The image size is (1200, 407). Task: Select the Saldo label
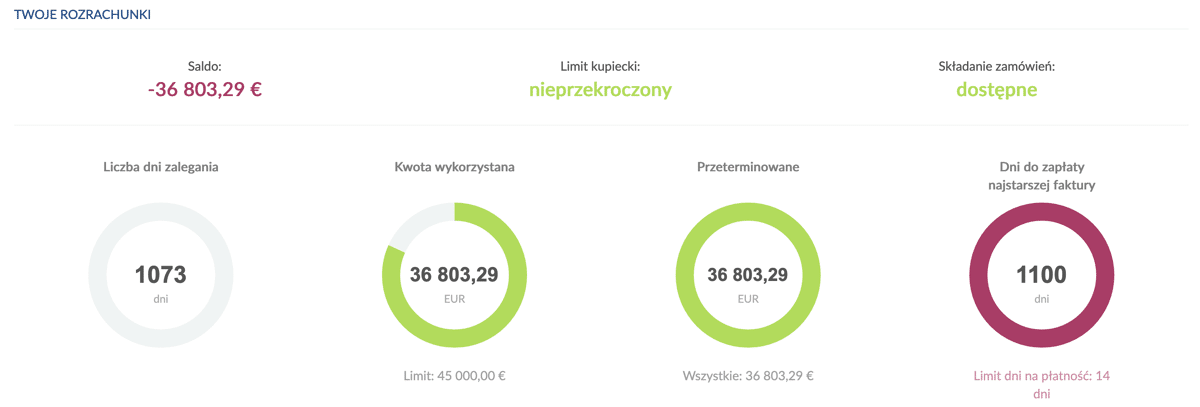[x=205, y=66]
